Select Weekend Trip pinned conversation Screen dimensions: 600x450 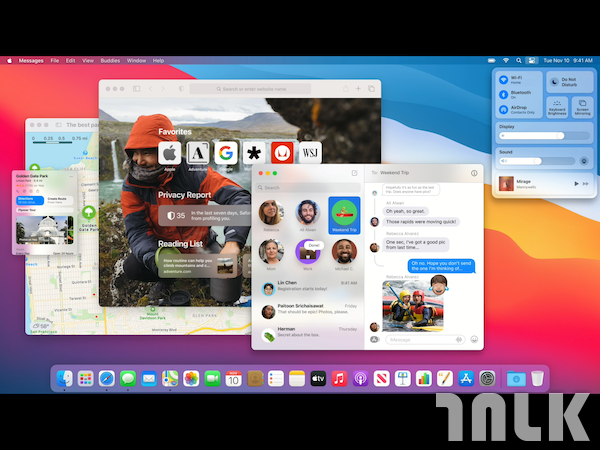(x=344, y=215)
